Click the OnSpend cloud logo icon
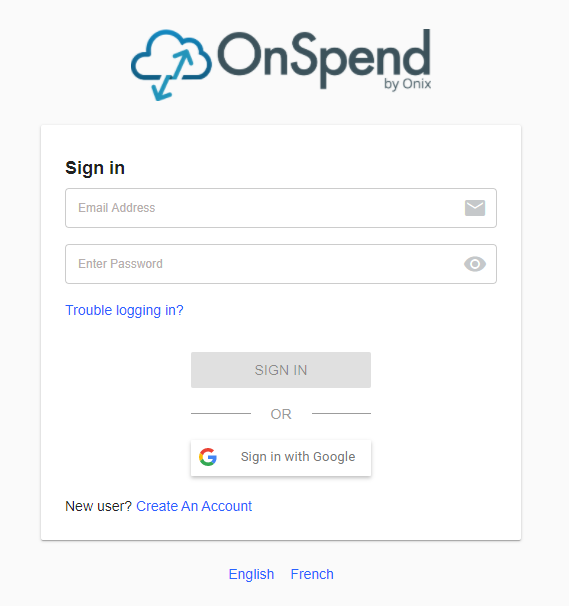This screenshot has width=569, height=606. pyautogui.click(x=171, y=65)
